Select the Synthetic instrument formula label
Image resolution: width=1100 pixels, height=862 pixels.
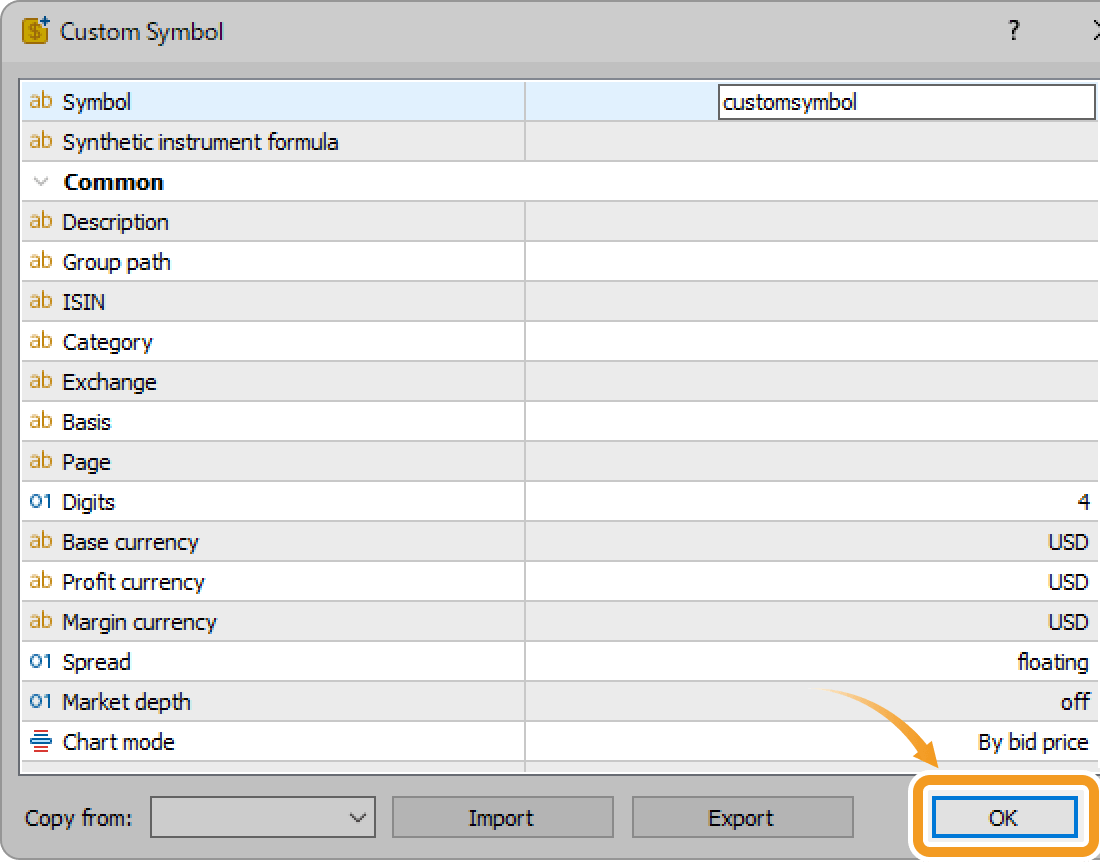(201, 142)
